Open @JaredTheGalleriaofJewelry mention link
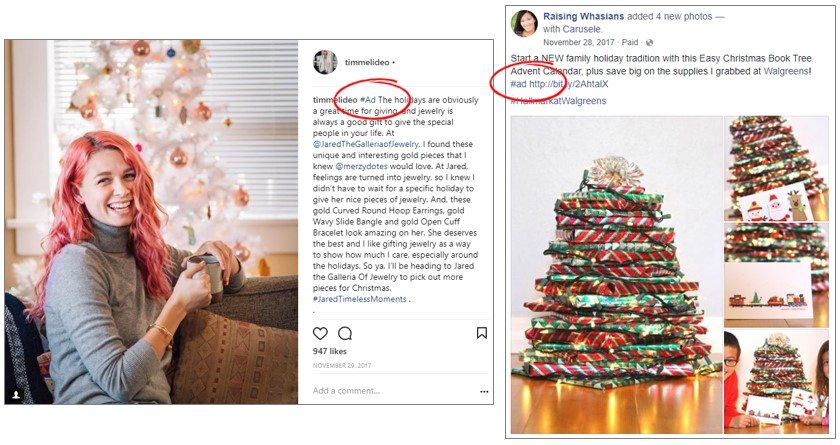Image resolution: width=840 pixels, height=445 pixels. (x=365, y=144)
